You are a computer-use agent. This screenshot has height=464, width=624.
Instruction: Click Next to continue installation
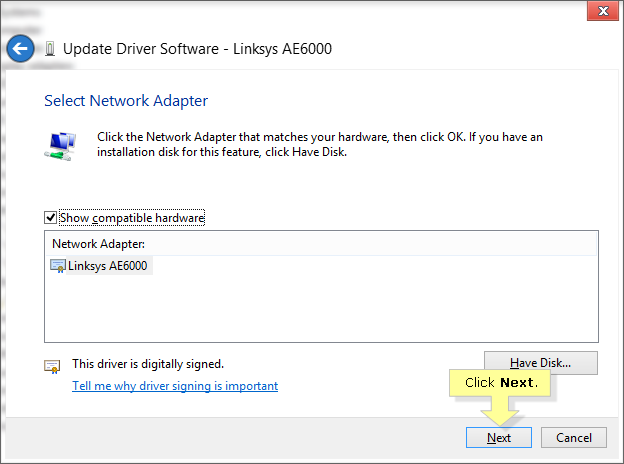499,437
